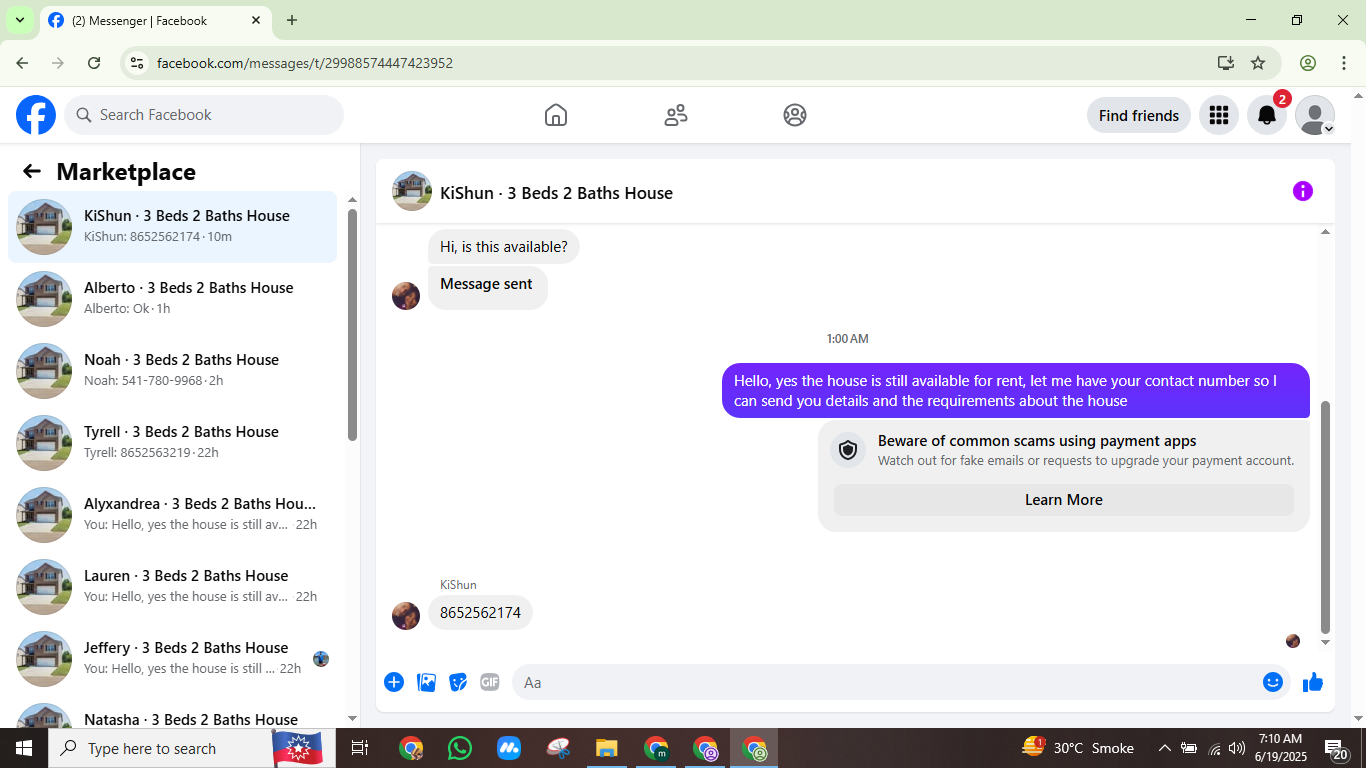The width and height of the screenshot is (1366, 768).
Task: Open Tyrell's 3 Beds 2 Baths House chat
Action: 172,442
